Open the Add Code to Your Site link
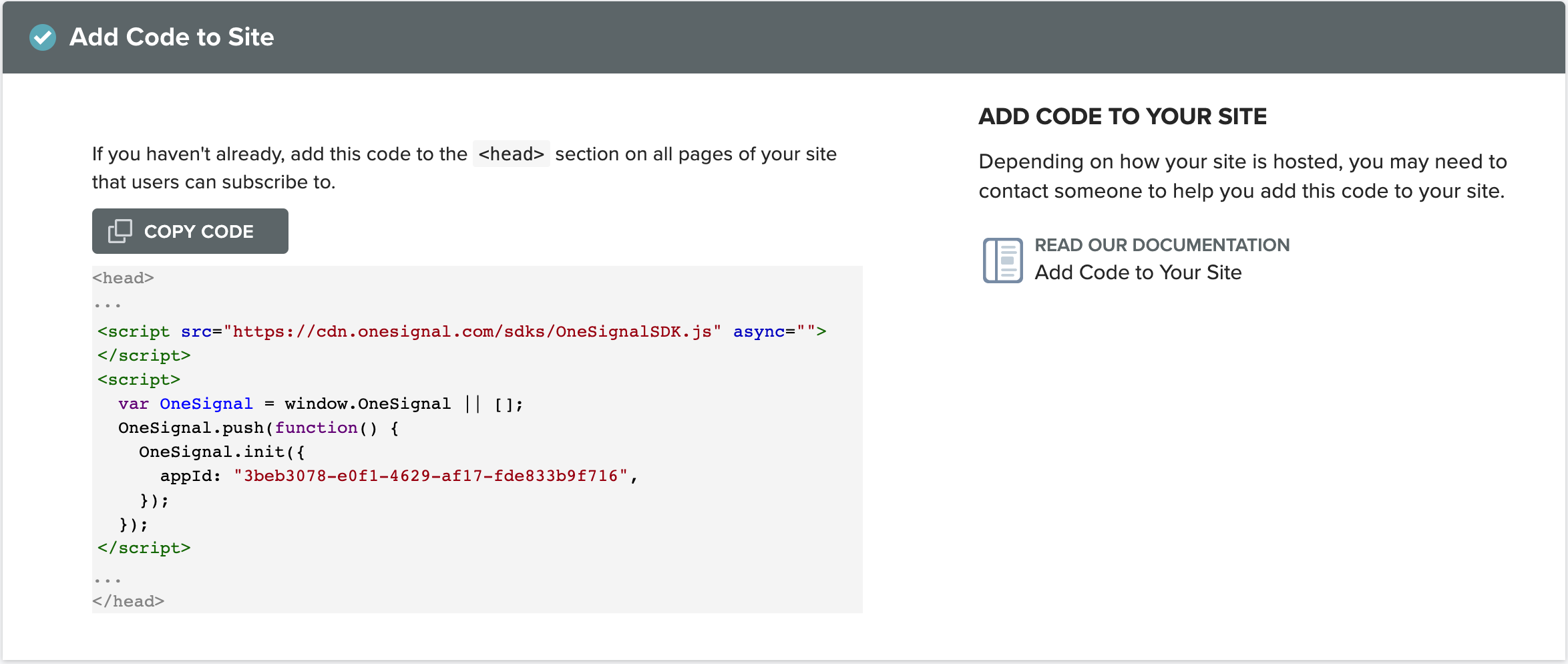1568x664 pixels. (1138, 273)
